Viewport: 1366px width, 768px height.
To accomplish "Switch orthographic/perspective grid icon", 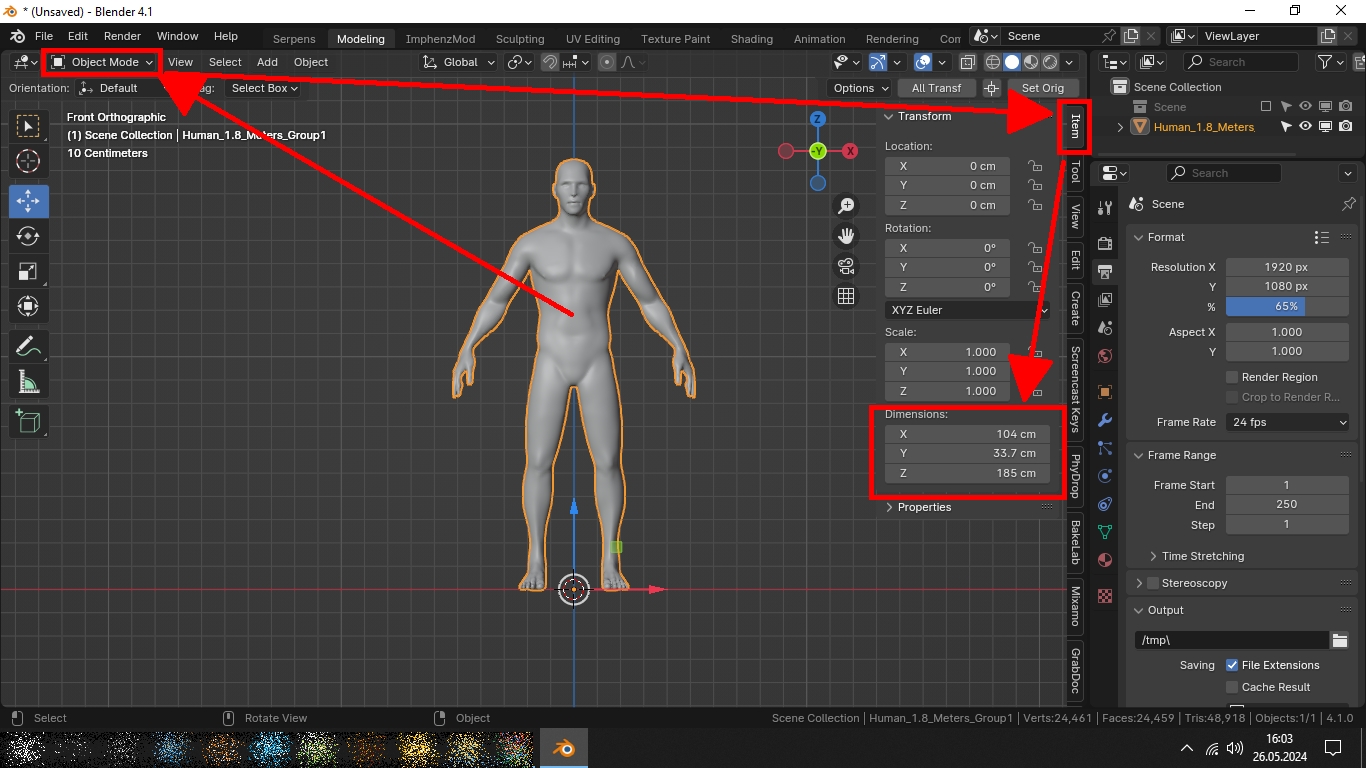I will (x=846, y=296).
